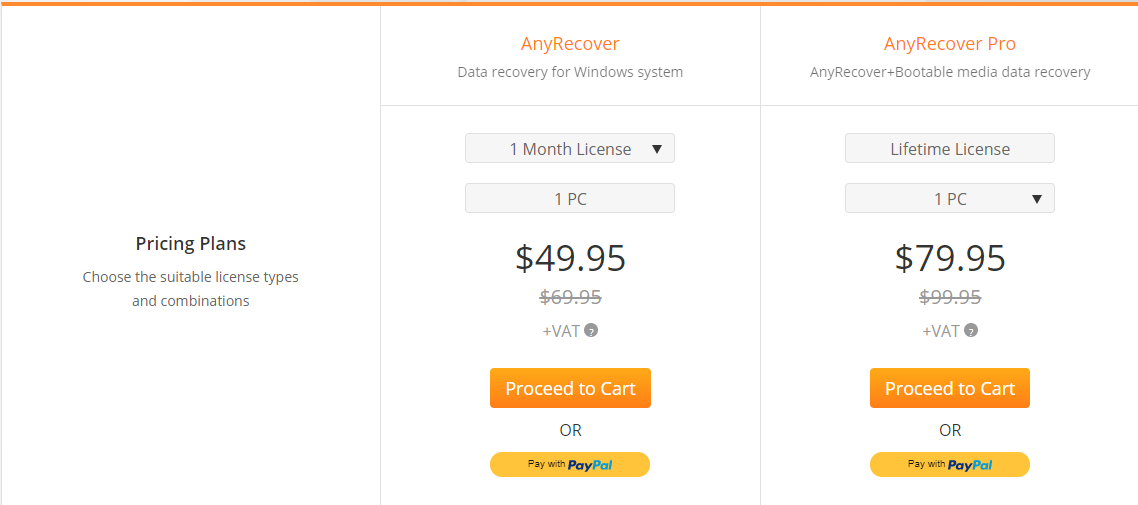1138x505 pixels.
Task: Click the 'AnyRecover+Bootable media data recovery' subtitle
Action: tap(950, 73)
